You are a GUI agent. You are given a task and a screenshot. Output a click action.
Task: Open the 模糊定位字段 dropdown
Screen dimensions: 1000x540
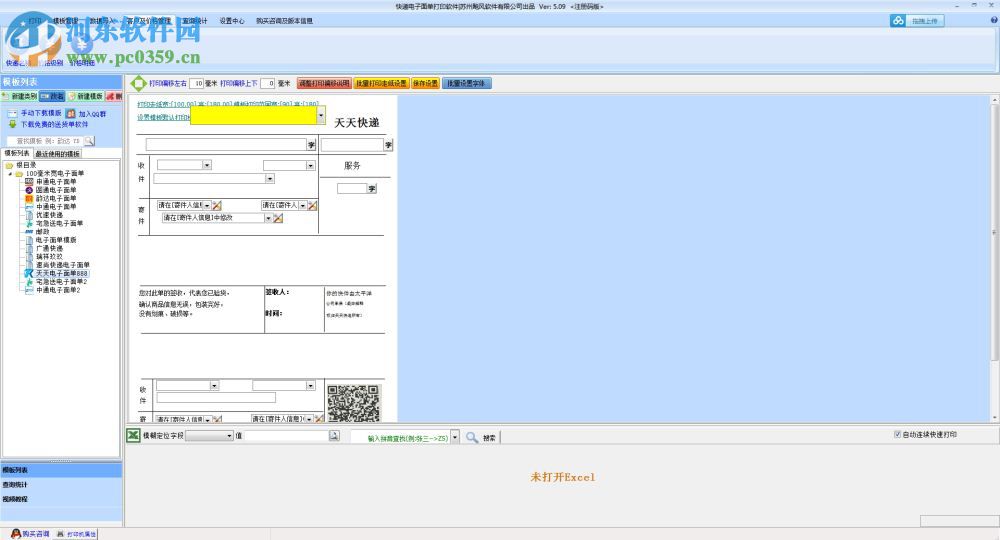click(x=230, y=435)
